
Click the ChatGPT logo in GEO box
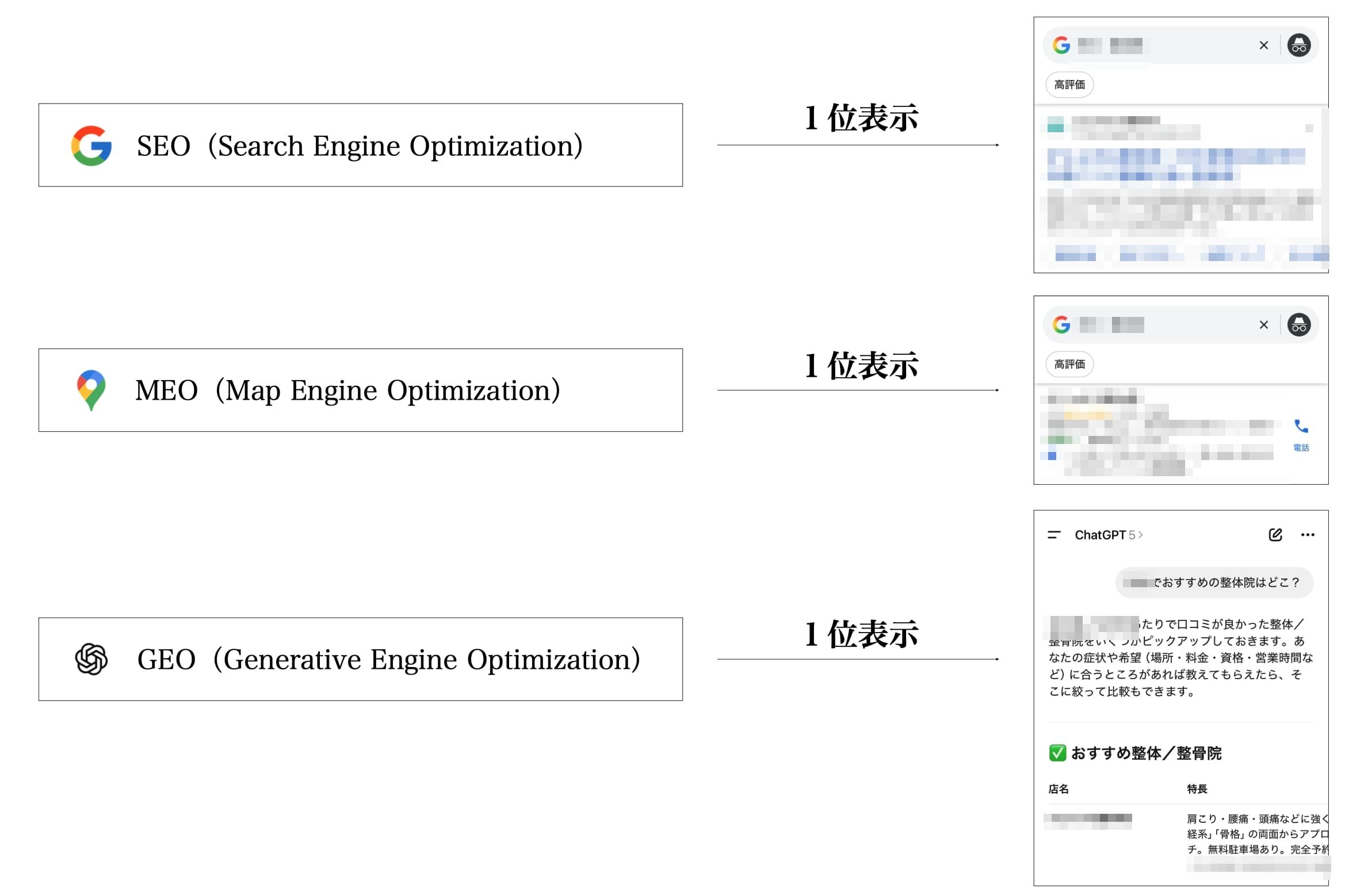click(91, 659)
